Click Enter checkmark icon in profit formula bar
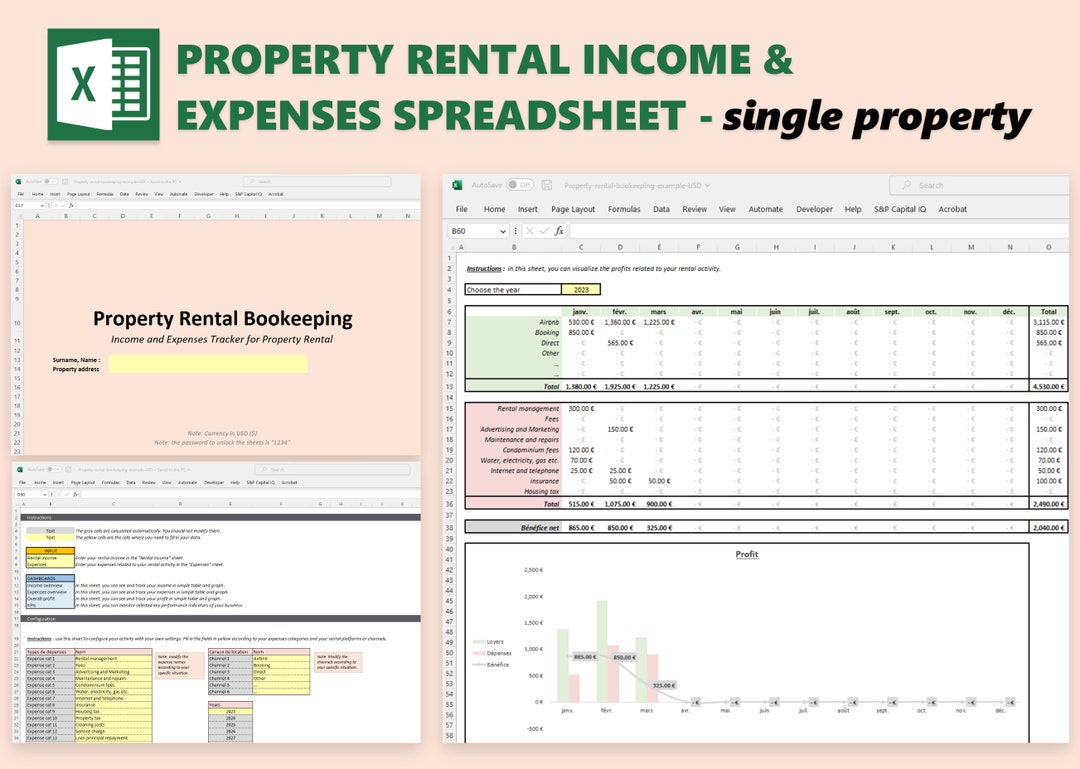This screenshot has height=769, width=1080. point(544,231)
